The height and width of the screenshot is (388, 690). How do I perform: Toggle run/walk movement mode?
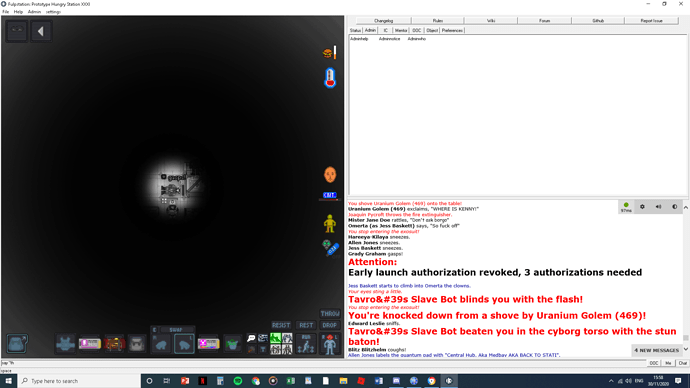pyautogui.click(x=305, y=344)
